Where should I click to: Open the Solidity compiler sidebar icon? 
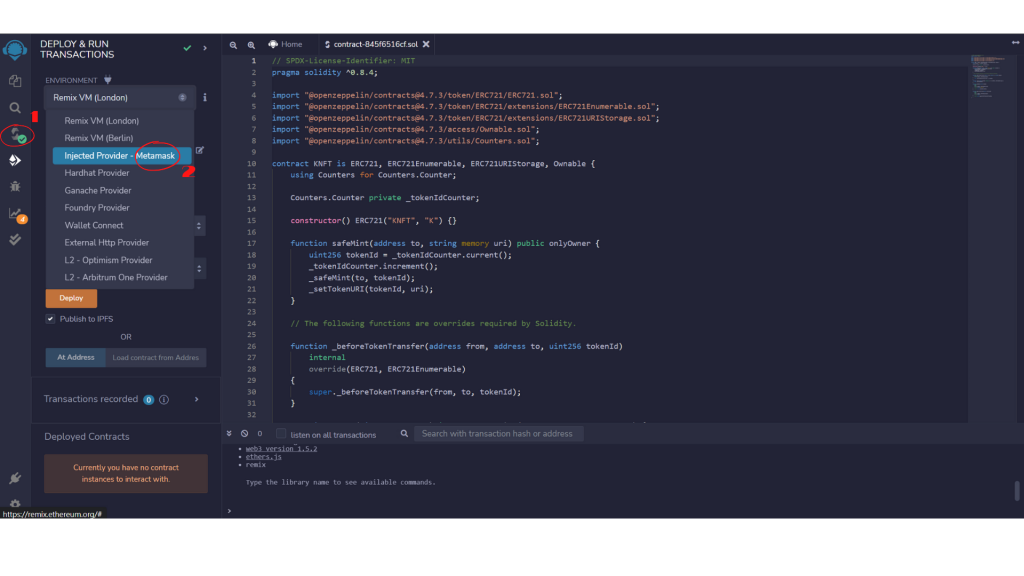(17, 135)
